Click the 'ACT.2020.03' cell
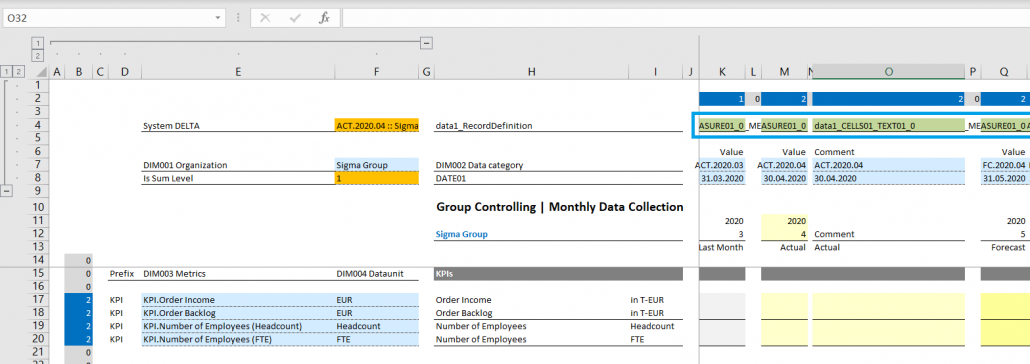Viewport: 1030px width, 364px height. (721, 165)
